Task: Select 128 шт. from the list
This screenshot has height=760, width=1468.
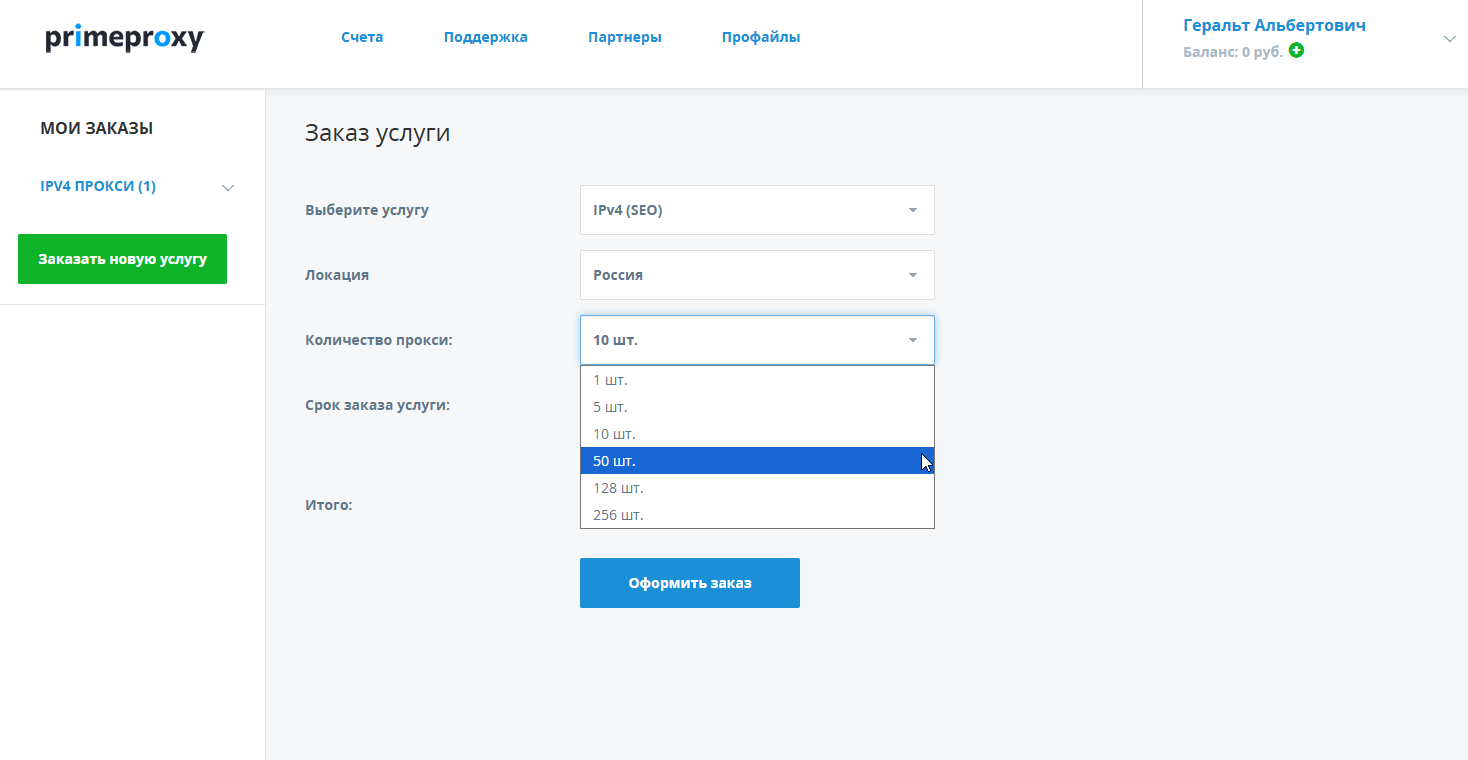Action: pyautogui.click(x=757, y=488)
